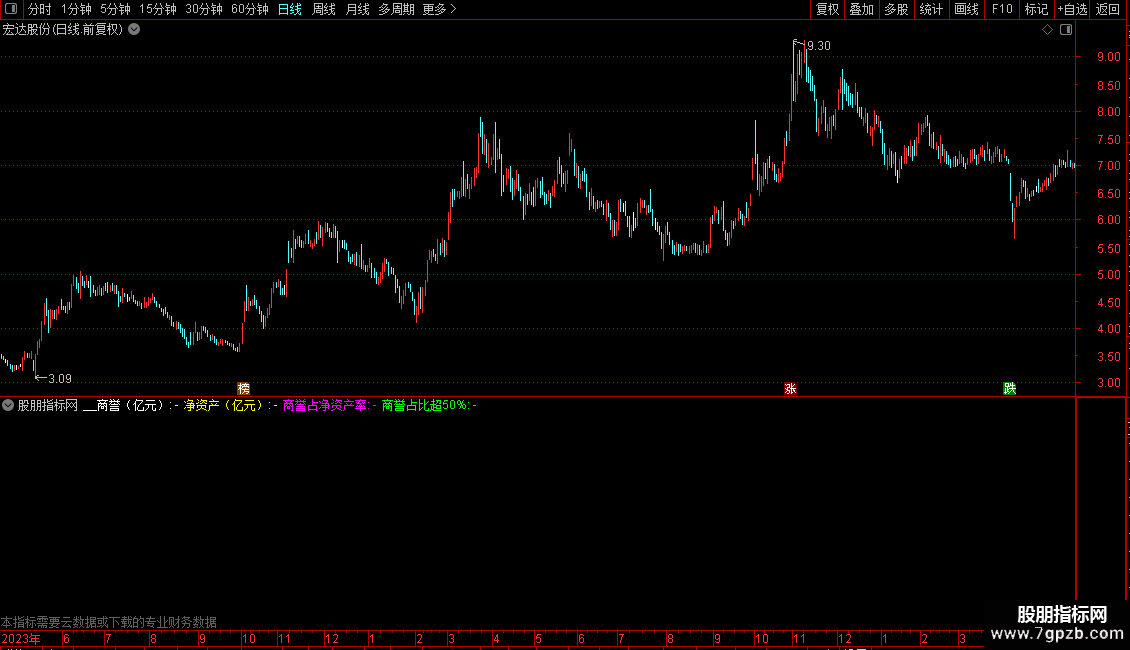Toggle the side panel icon in chart header
The width and height of the screenshot is (1130, 650).
point(1066,30)
